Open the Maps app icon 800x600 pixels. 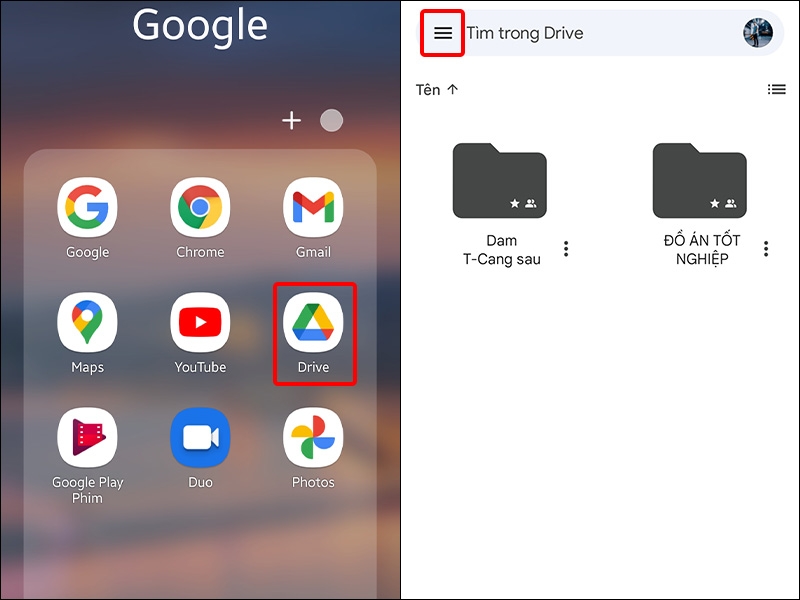[87, 322]
